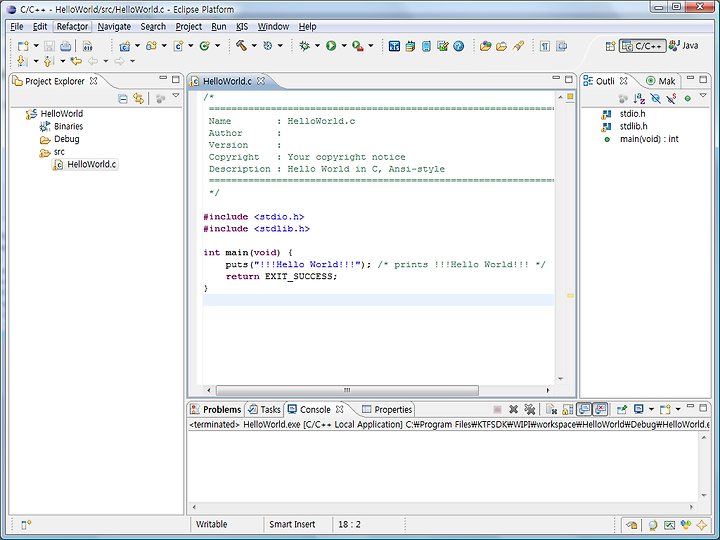Close the HelloWorld.c editor tab
Screen dimensions: 720x540
(x=261, y=81)
